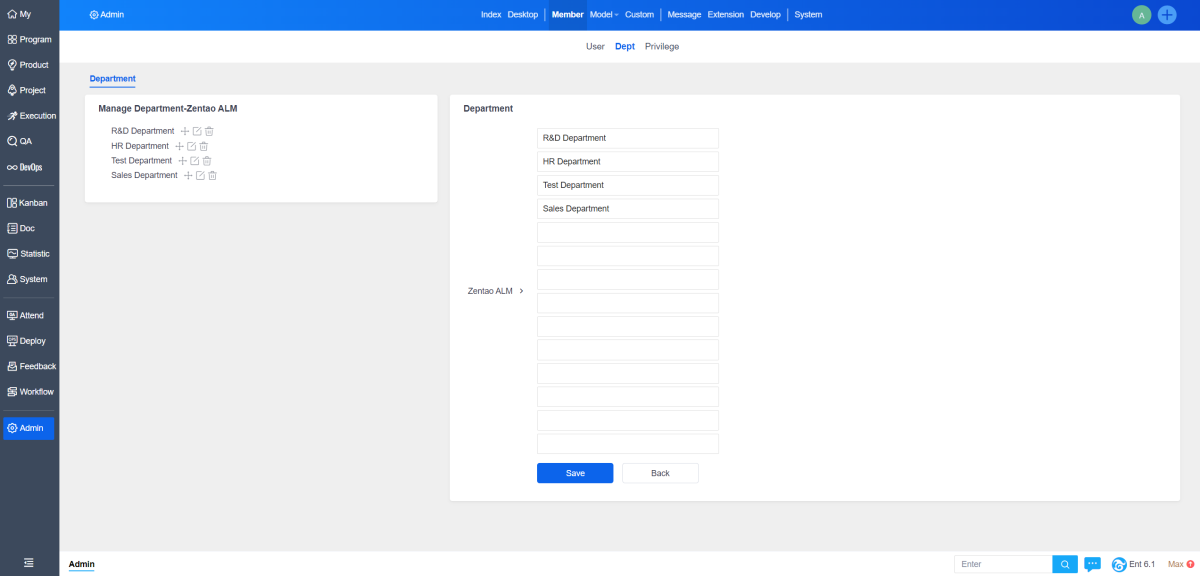Screen dimensions: 1200x576
Task: Switch to the Privilege tab
Action: (x=662, y=46)
